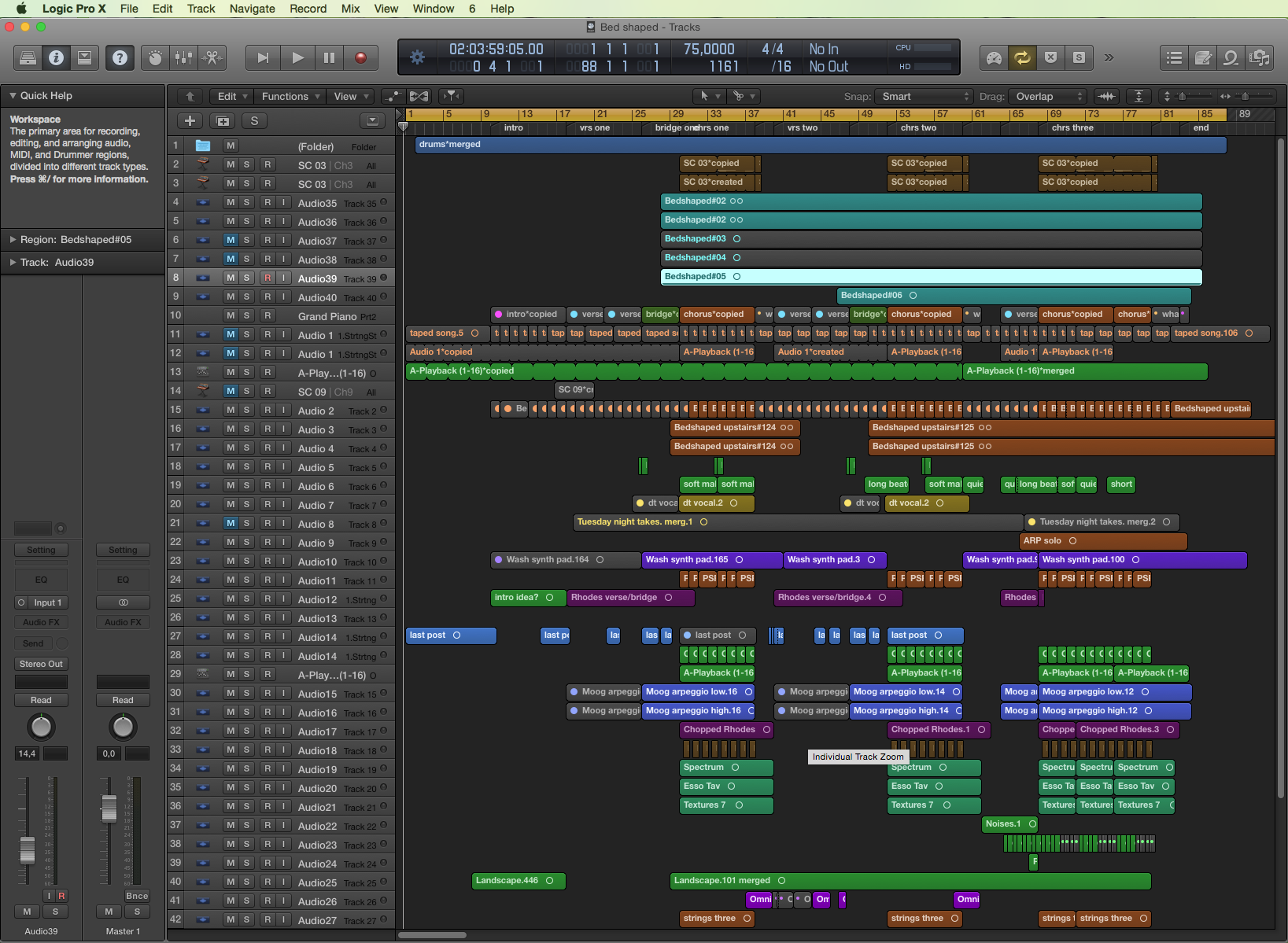
Task: Open the Media Browser
Action: tap(1260, 57)
